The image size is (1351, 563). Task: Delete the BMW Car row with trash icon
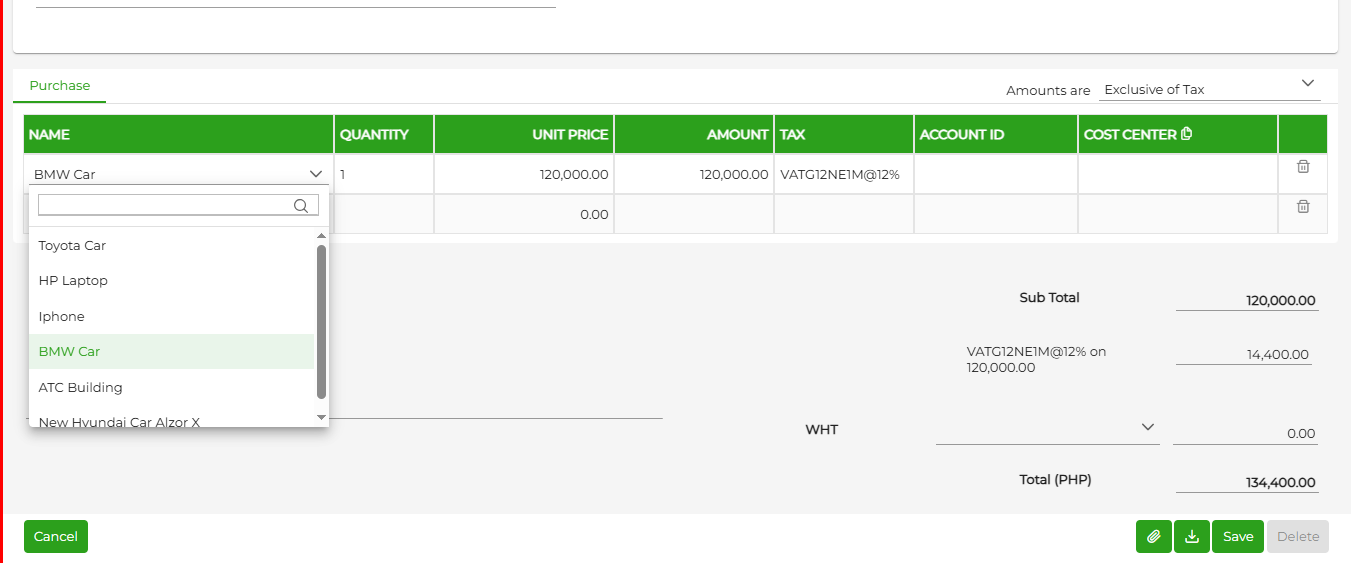tap(1303, 167)
